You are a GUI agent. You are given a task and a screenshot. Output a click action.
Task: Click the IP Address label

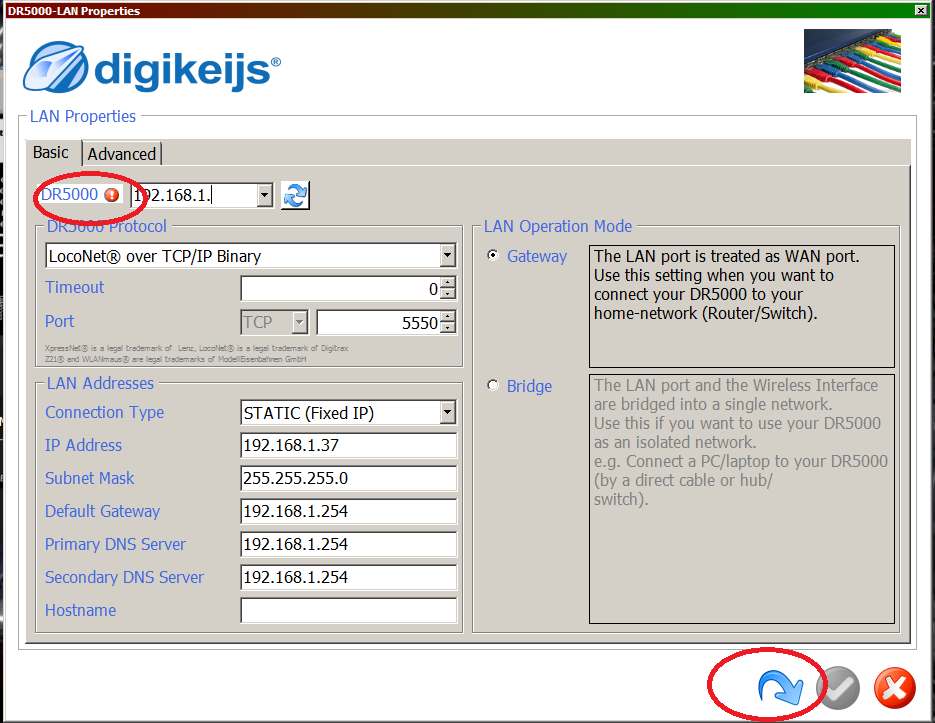pyautogui.click(x=83, y=445)
